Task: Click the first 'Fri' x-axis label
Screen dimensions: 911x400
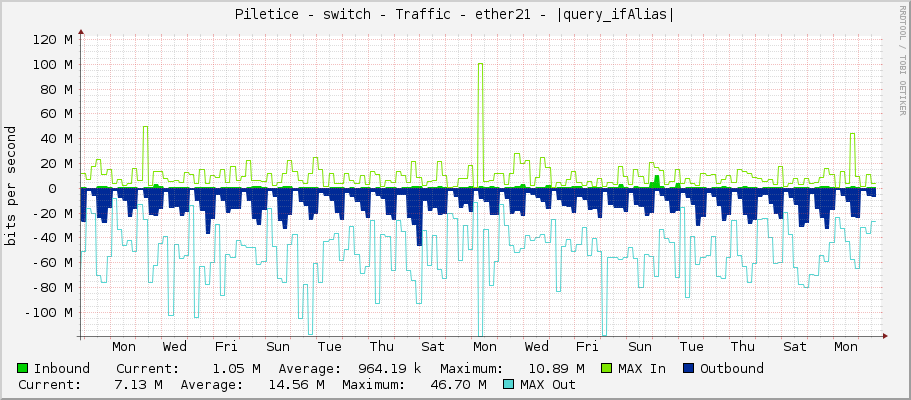Action: (226, 347)
